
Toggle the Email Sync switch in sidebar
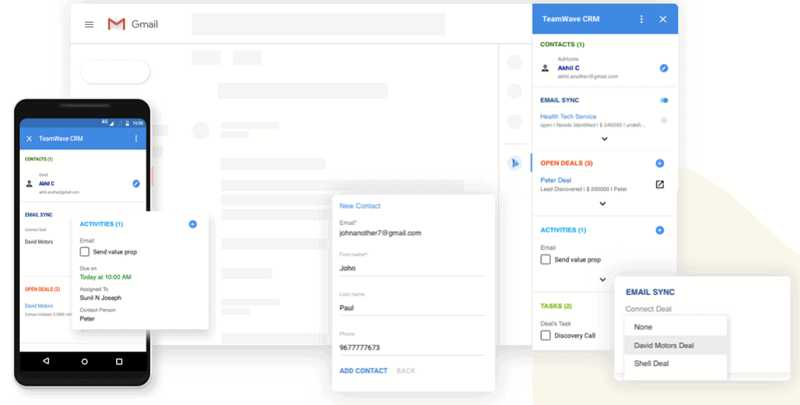pyautogui.click(x=664, y=100)
